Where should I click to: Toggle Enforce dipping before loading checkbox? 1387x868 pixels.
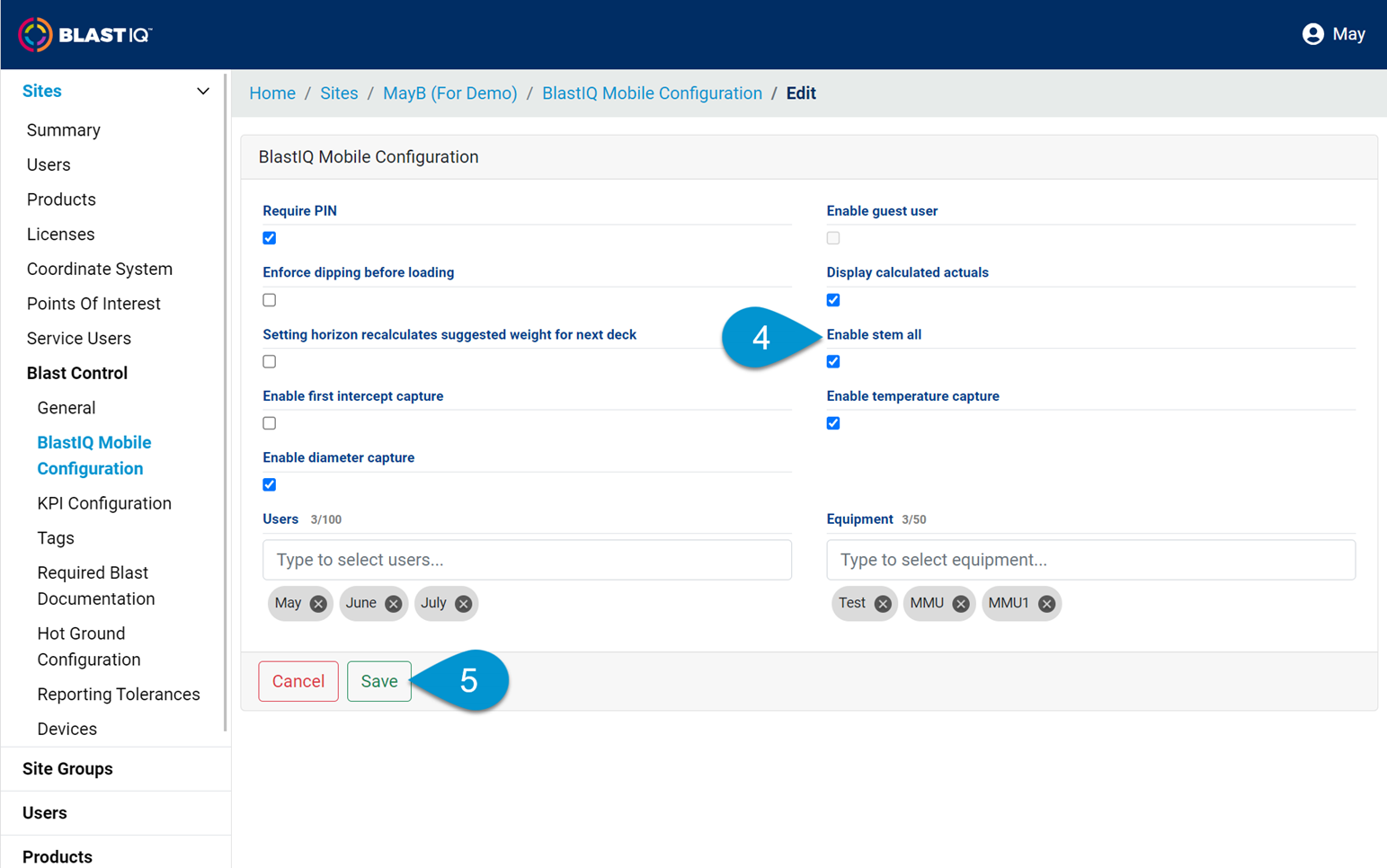(x=270, y=300)
